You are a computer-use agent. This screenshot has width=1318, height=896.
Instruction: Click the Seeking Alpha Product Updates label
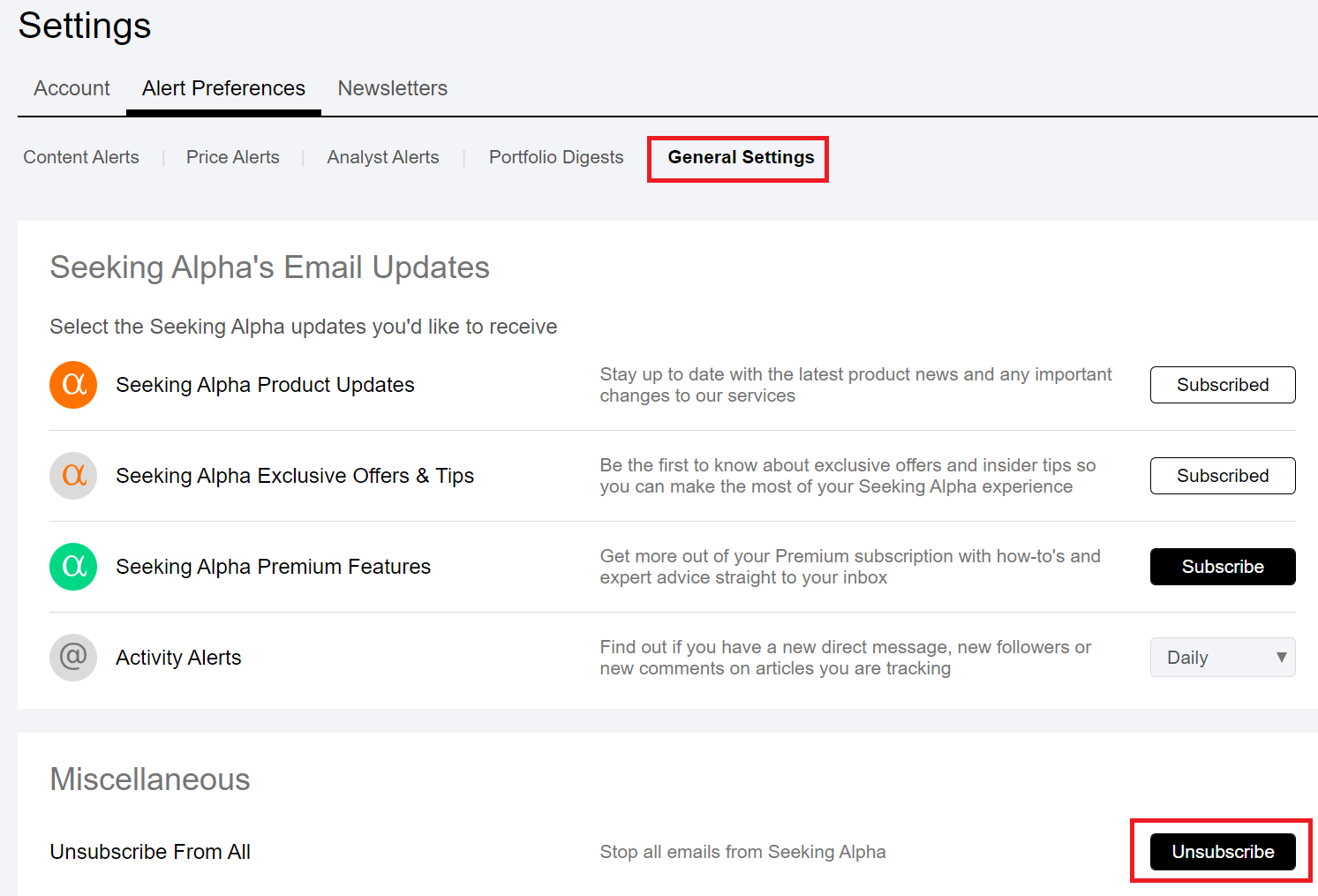click(x=265, y=385)
